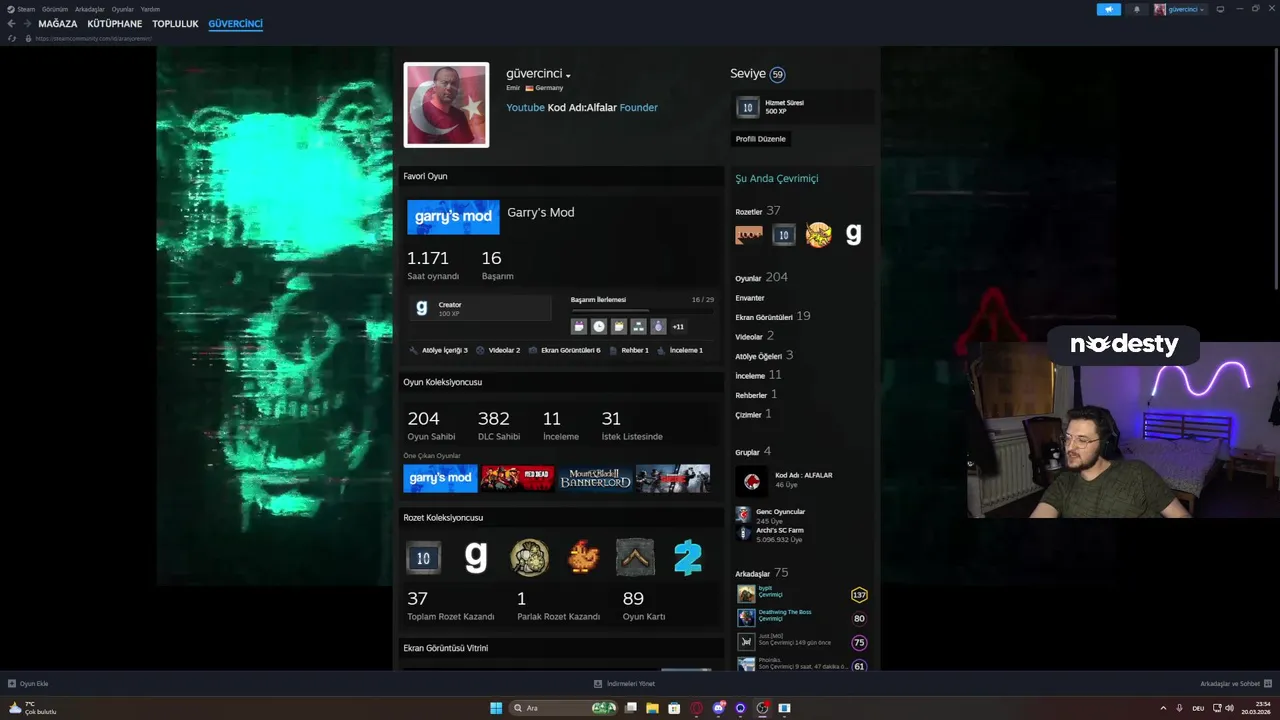Open the Creator badge for Garry's Mod
This screenshot has height=720, width=1280.
pos(479,308)
